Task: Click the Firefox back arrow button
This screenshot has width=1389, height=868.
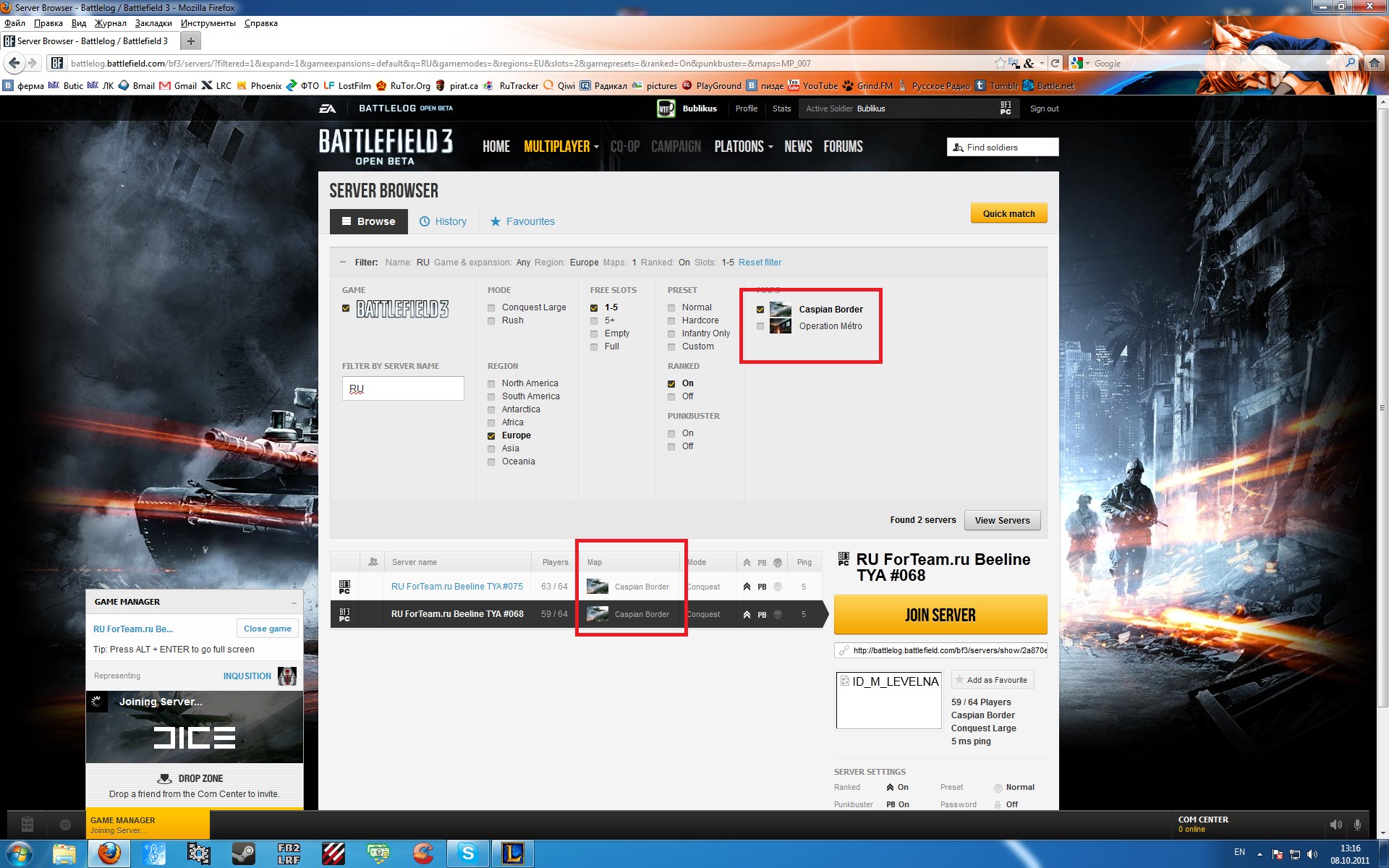Action: tap(14, 63)
